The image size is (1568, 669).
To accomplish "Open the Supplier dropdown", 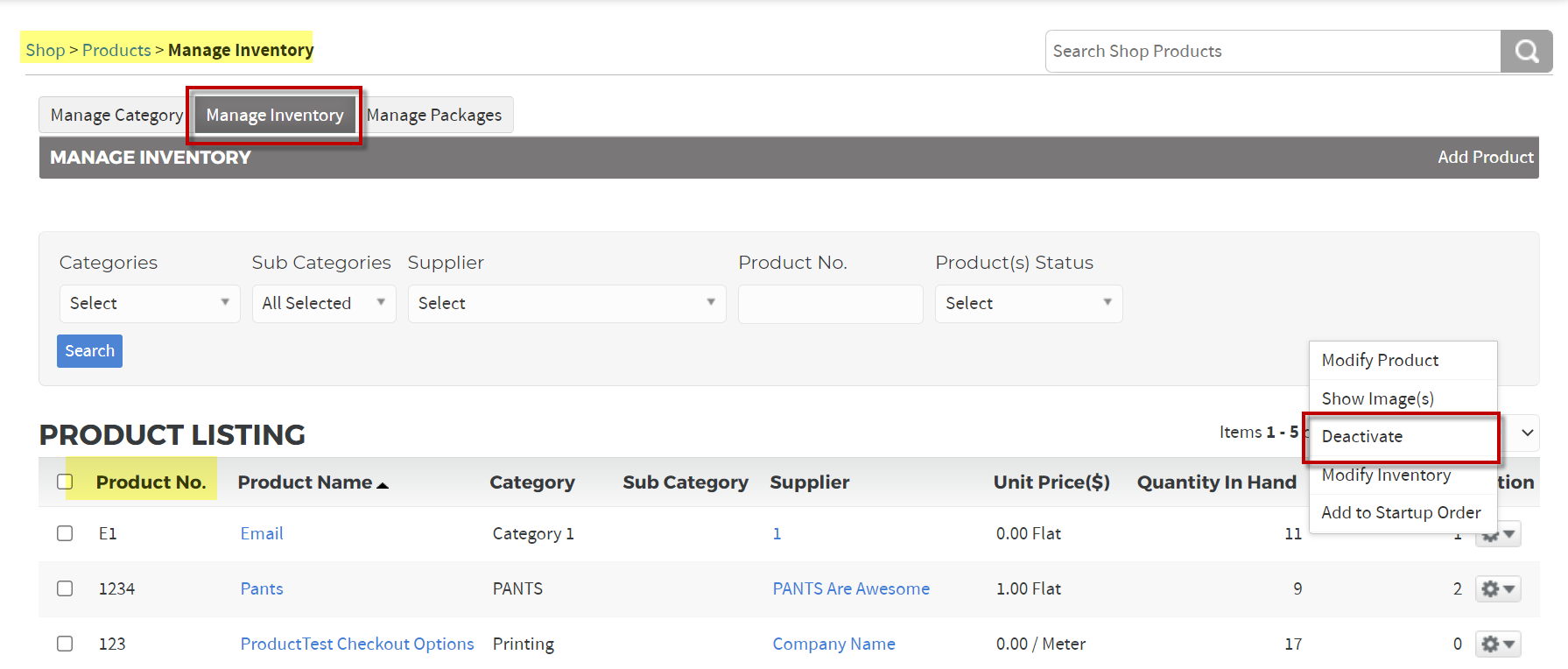I will coord(567,304).
